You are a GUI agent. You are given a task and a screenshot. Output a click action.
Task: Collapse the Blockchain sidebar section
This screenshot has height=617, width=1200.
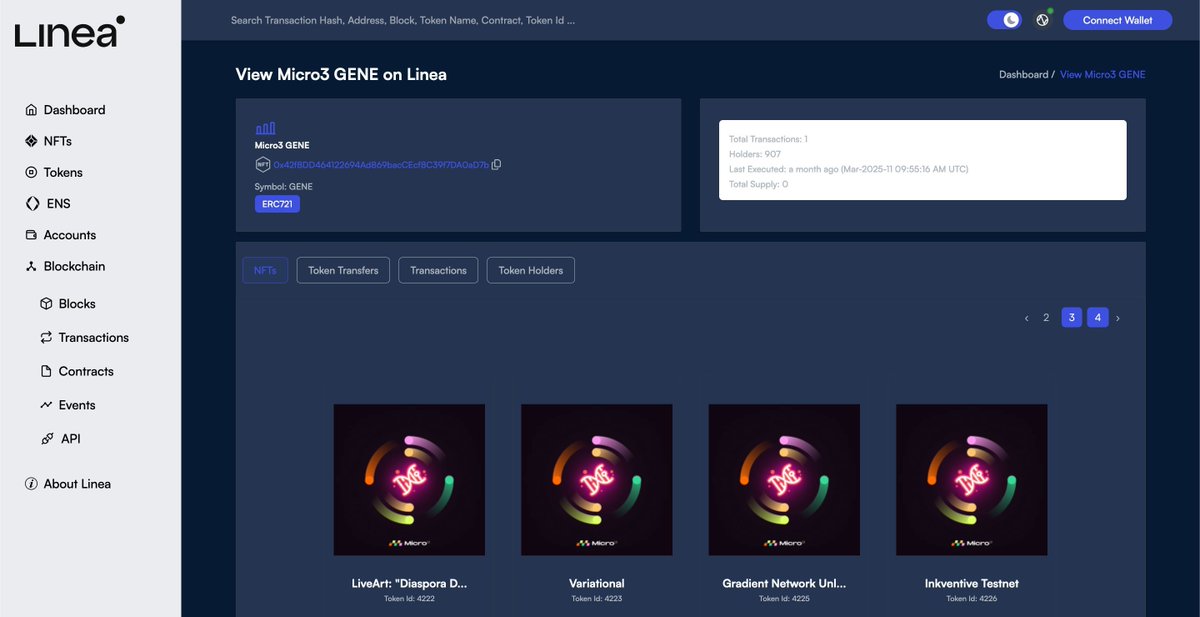pos(75,266)
